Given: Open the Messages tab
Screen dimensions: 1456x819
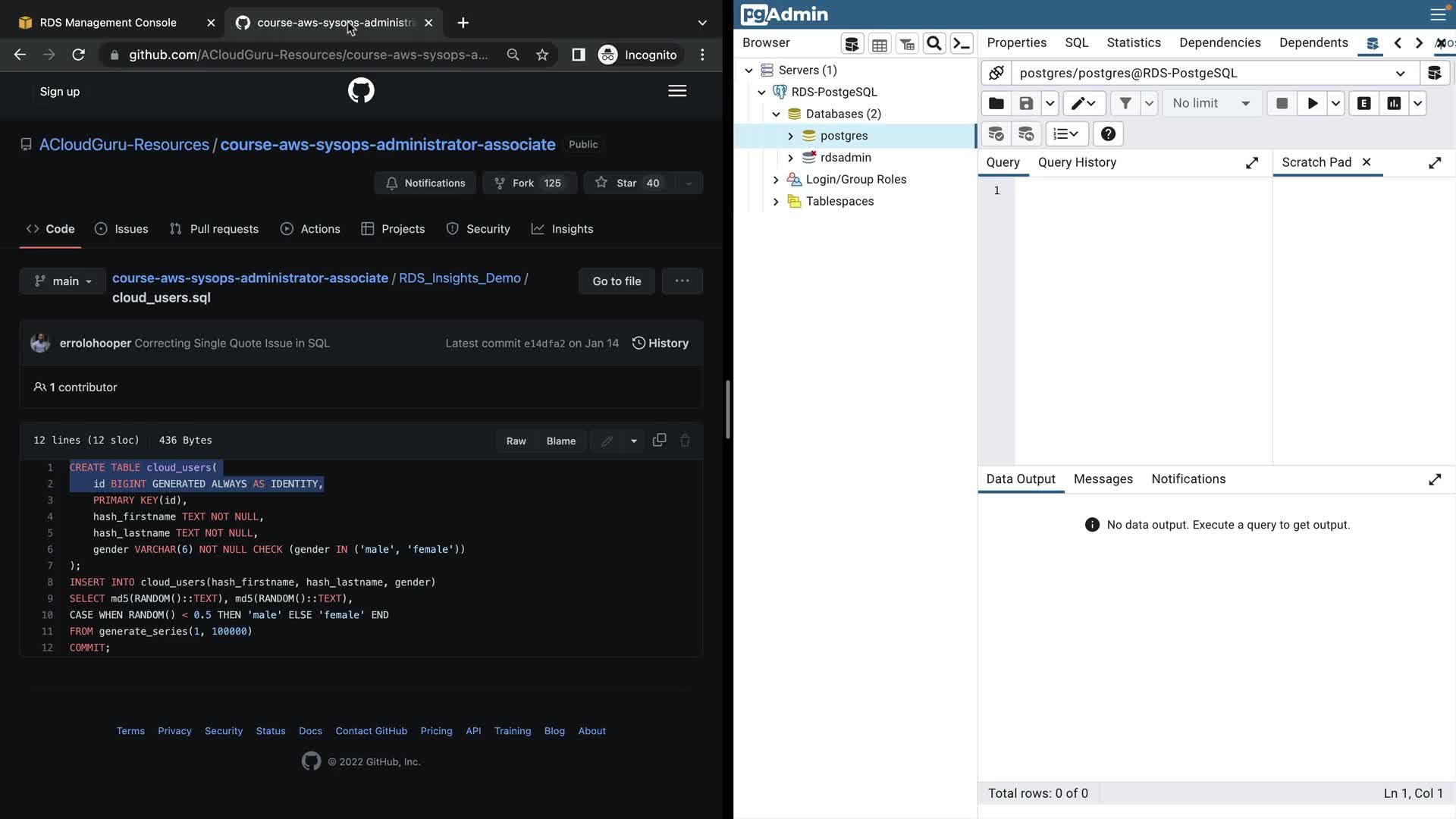Looking at the screenshot, I should [x=1103, y=479].
